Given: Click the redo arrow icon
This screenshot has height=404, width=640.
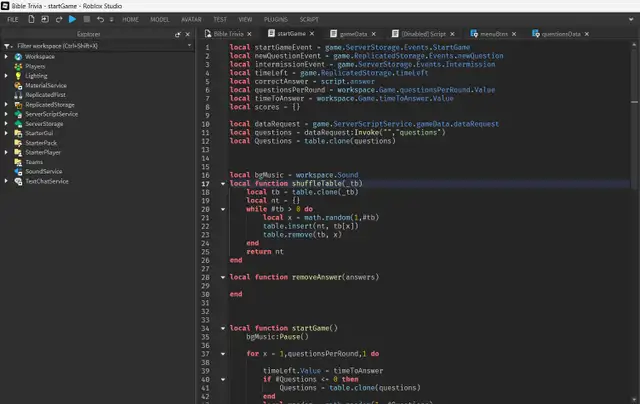Looking at the screenshot, I should pyautogui.click(x=59, y=19).
